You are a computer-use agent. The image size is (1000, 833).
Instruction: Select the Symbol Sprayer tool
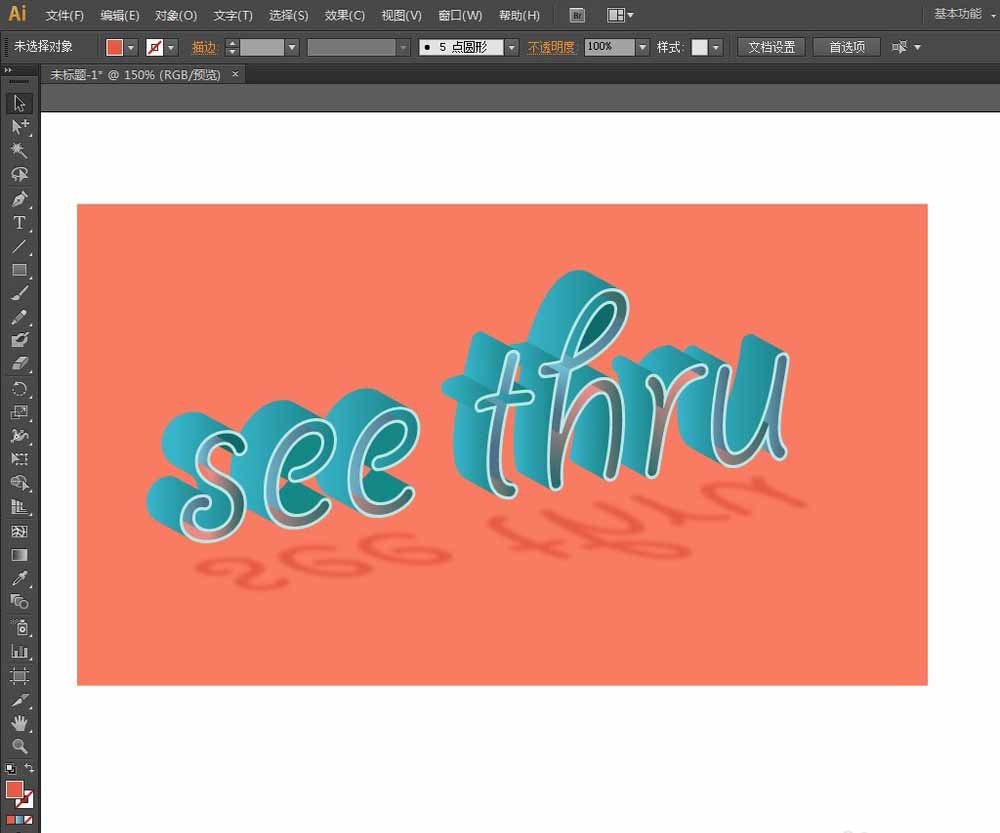(19, 628)
